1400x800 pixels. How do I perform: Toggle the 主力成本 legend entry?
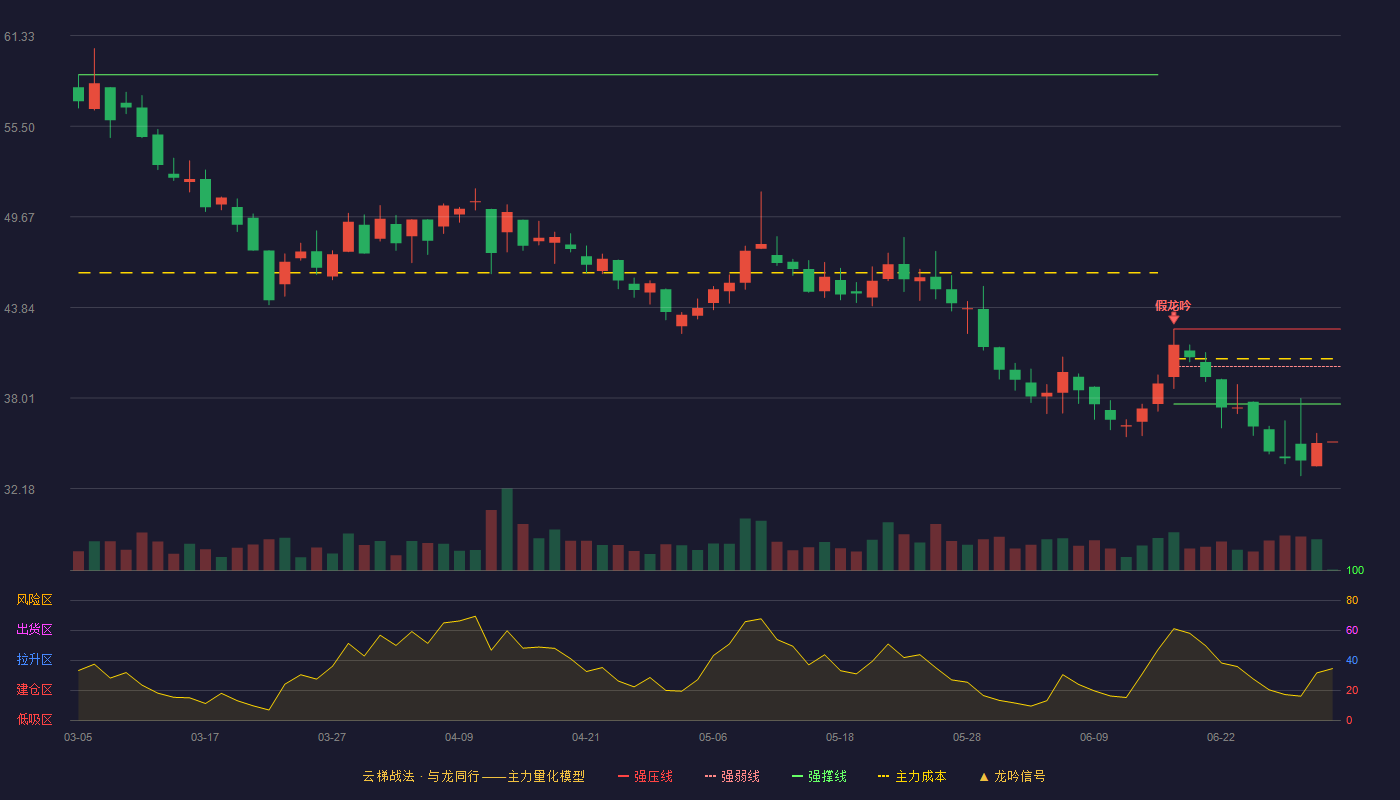click(912, 776)
